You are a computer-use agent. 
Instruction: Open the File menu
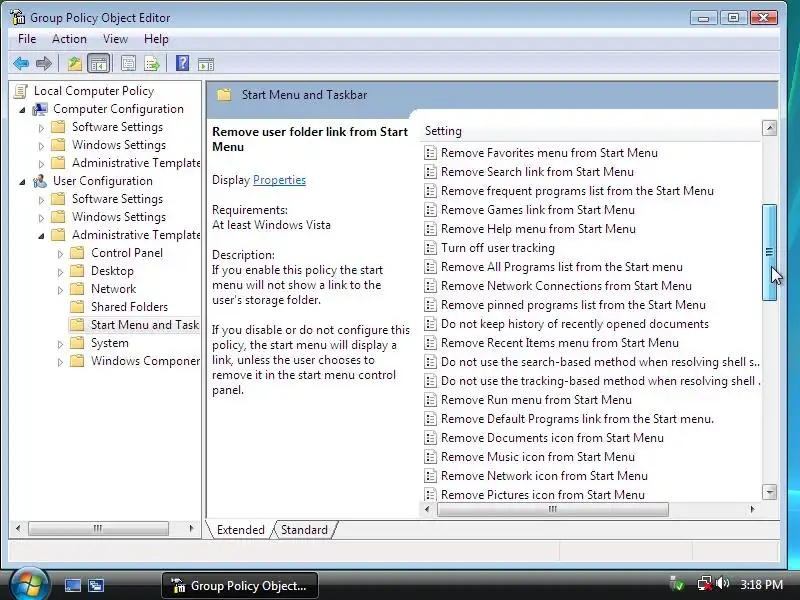point(27,39)
